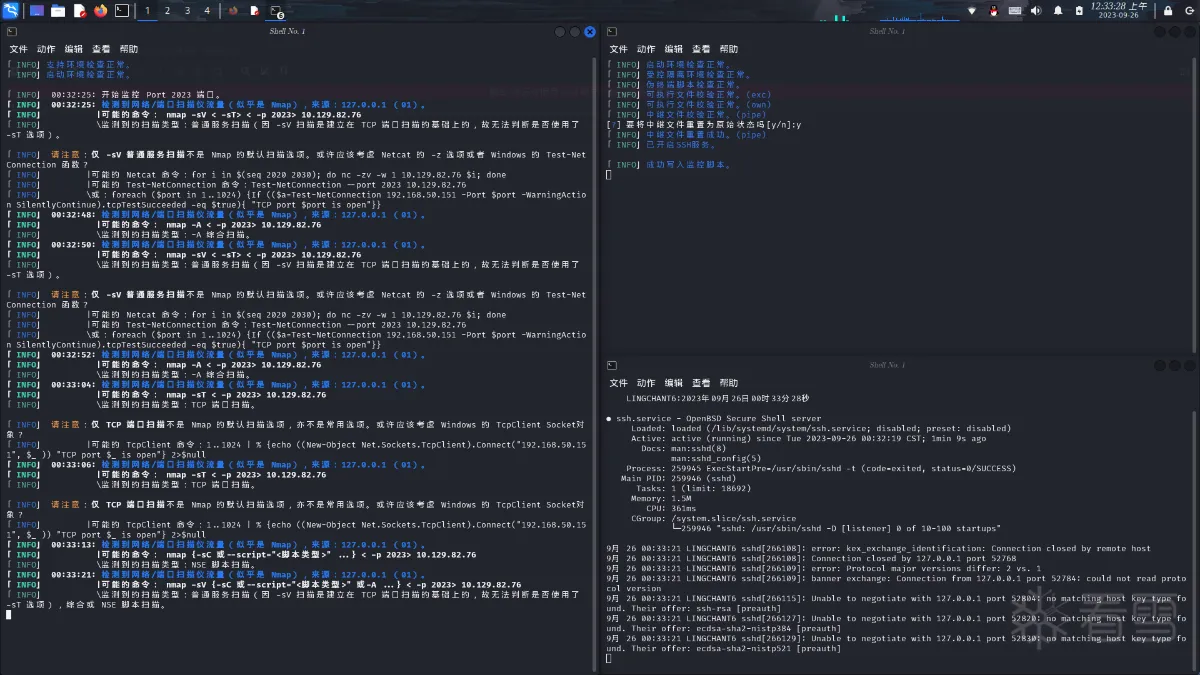Switch to workspace 4

pyautogui.click(x=207, y=11)
